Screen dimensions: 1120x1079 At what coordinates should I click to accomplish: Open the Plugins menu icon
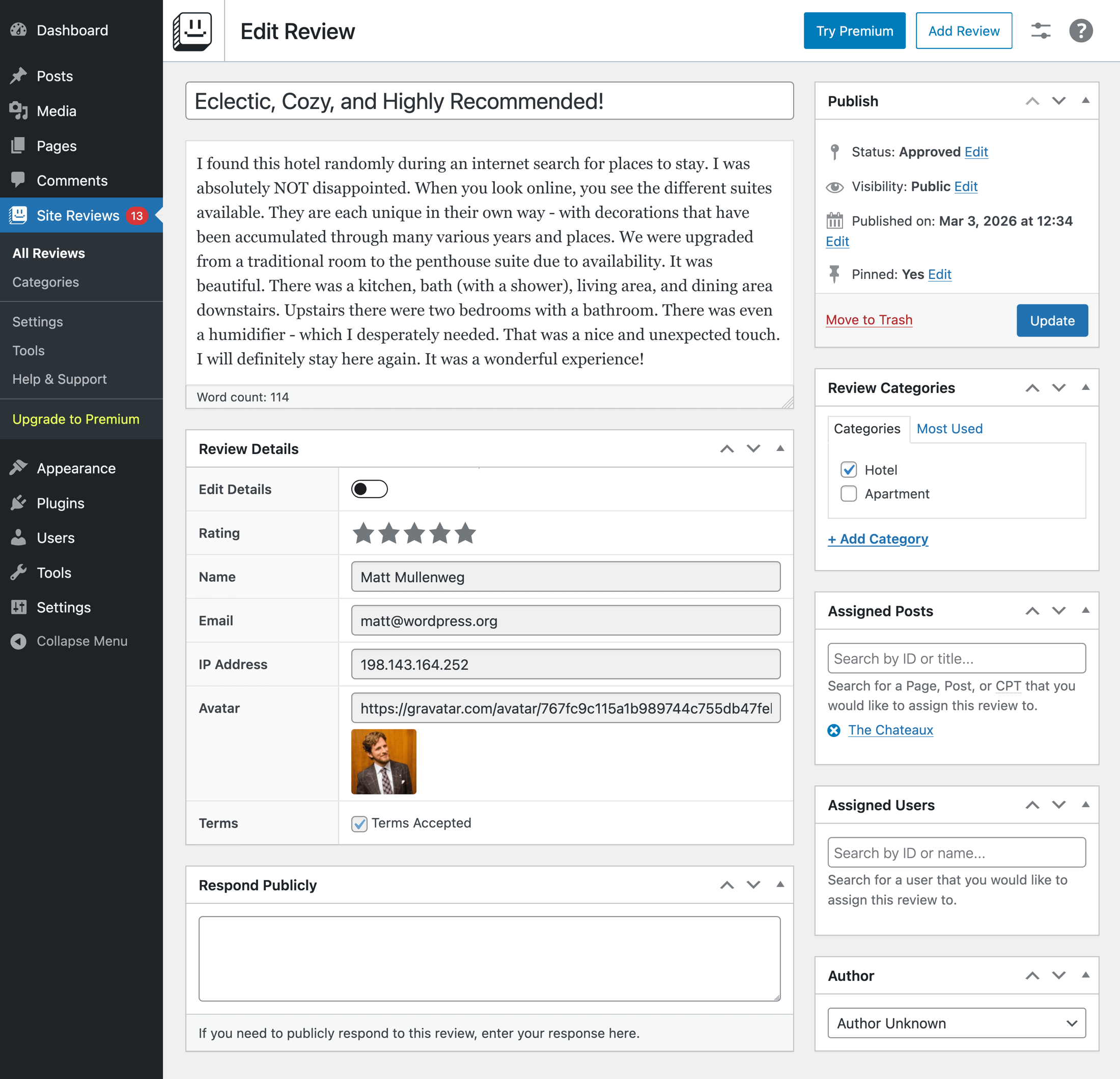point(19,503)
